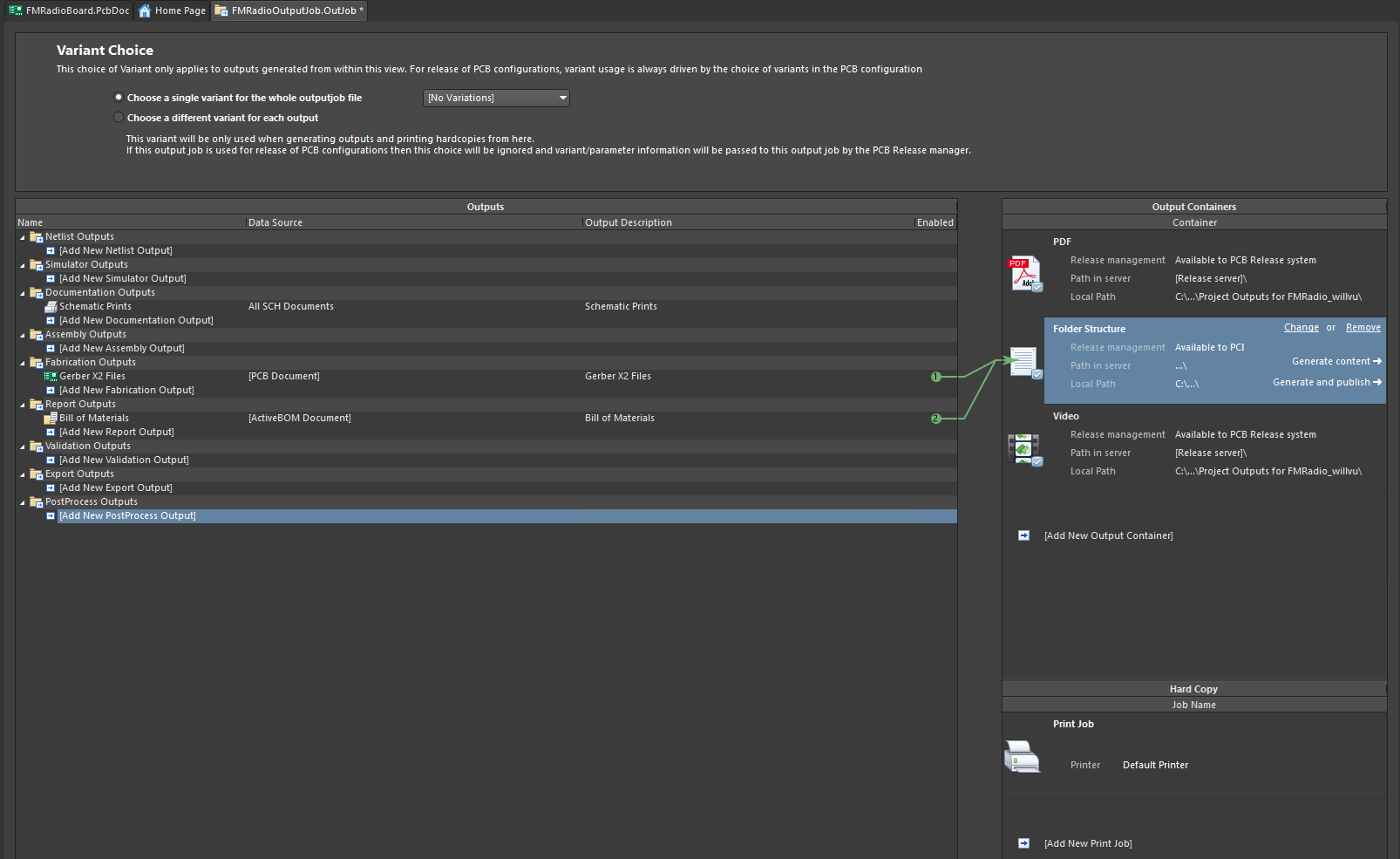The image size is (1400, 859).
Task: Click the Enabled column header
Action: [935, 222]
